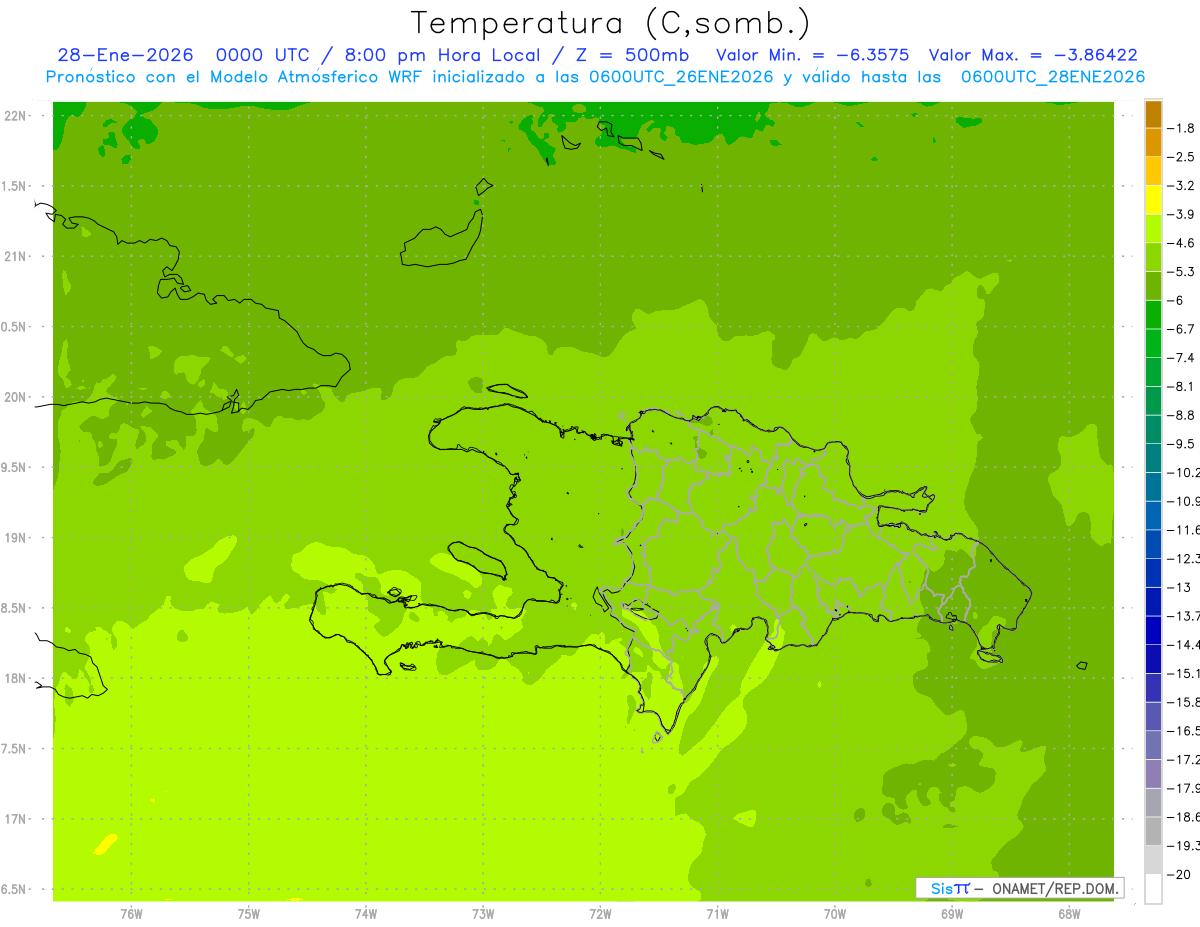Click the '18N' latitude label
Screen dimensions: 1200x927
pyautogui.click(x=16, y=678)
